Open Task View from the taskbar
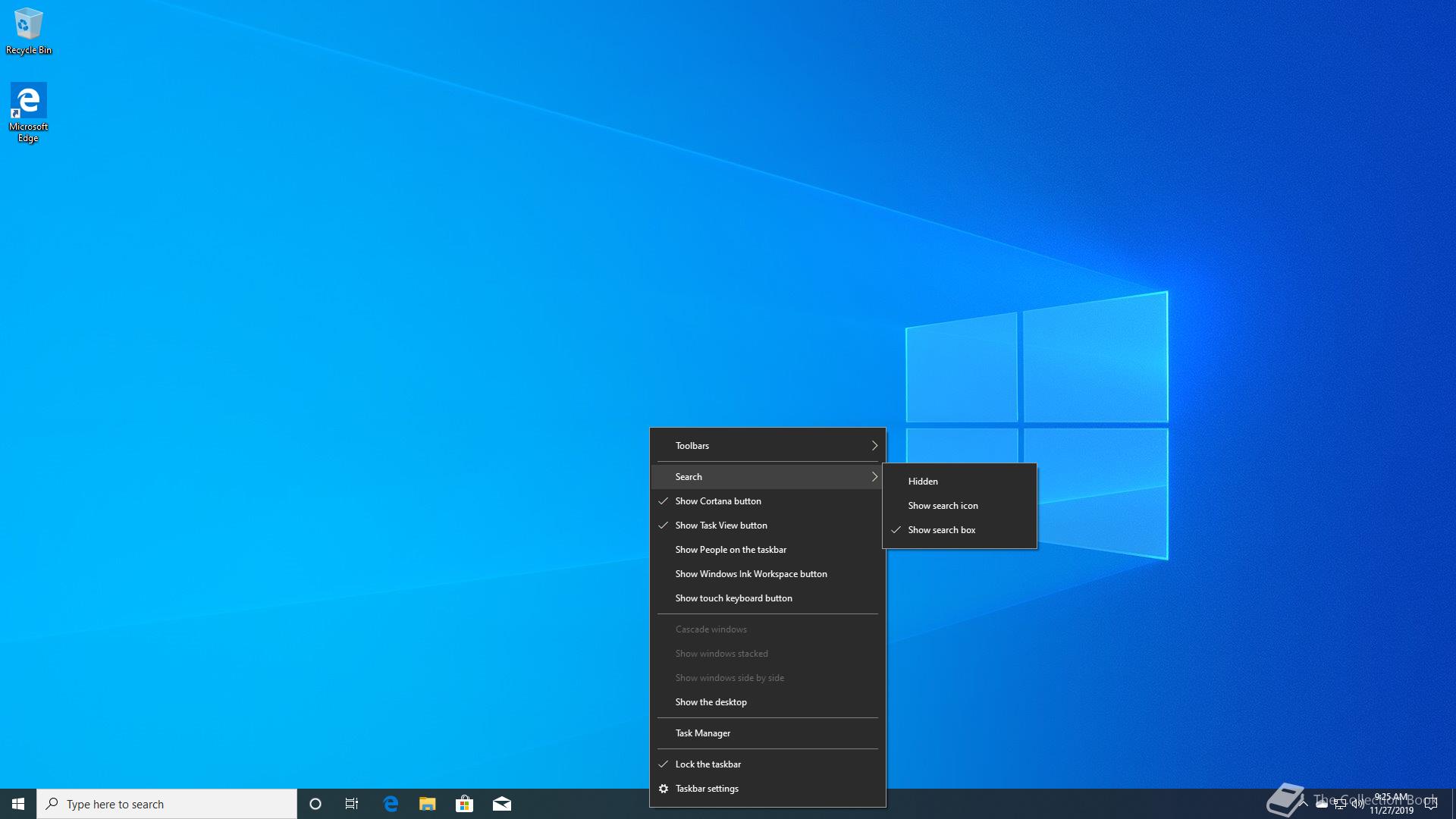The width and height of the screenshot is (1456, 819). [x=352, y=804]
